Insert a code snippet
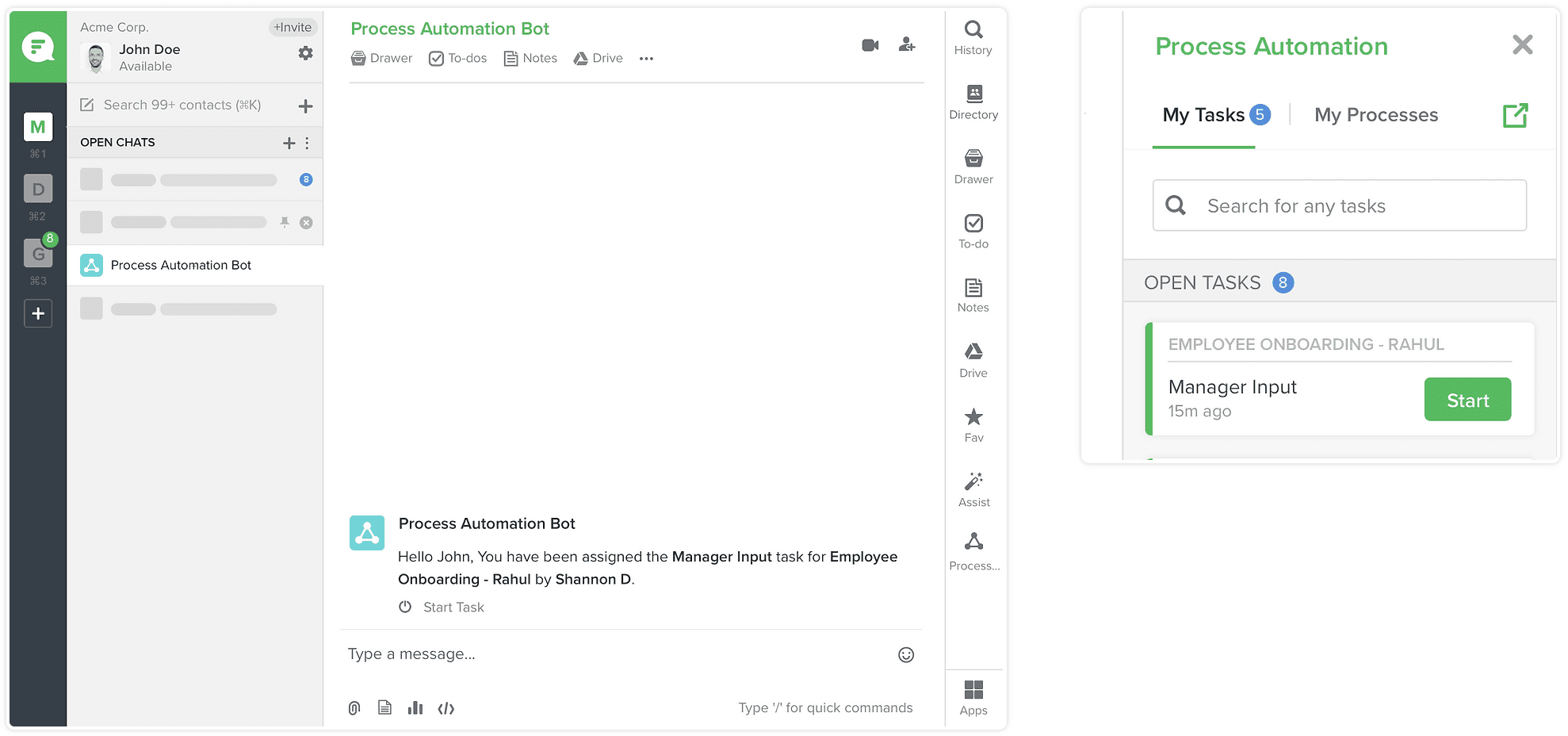 (446, 708)
